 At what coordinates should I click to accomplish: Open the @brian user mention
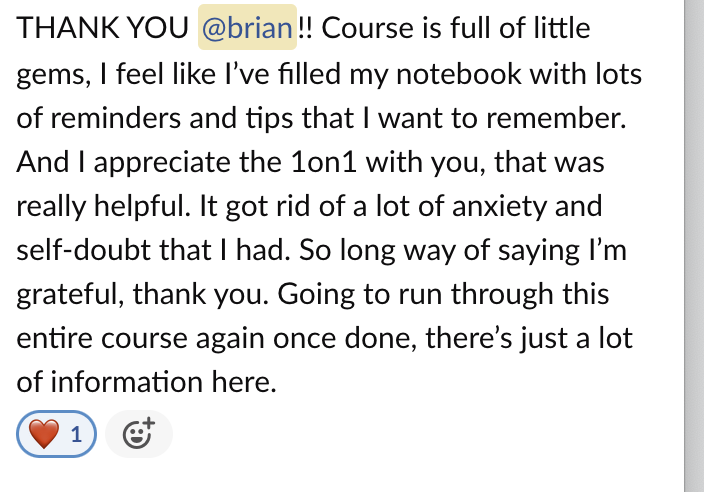[x=247, y=27]
